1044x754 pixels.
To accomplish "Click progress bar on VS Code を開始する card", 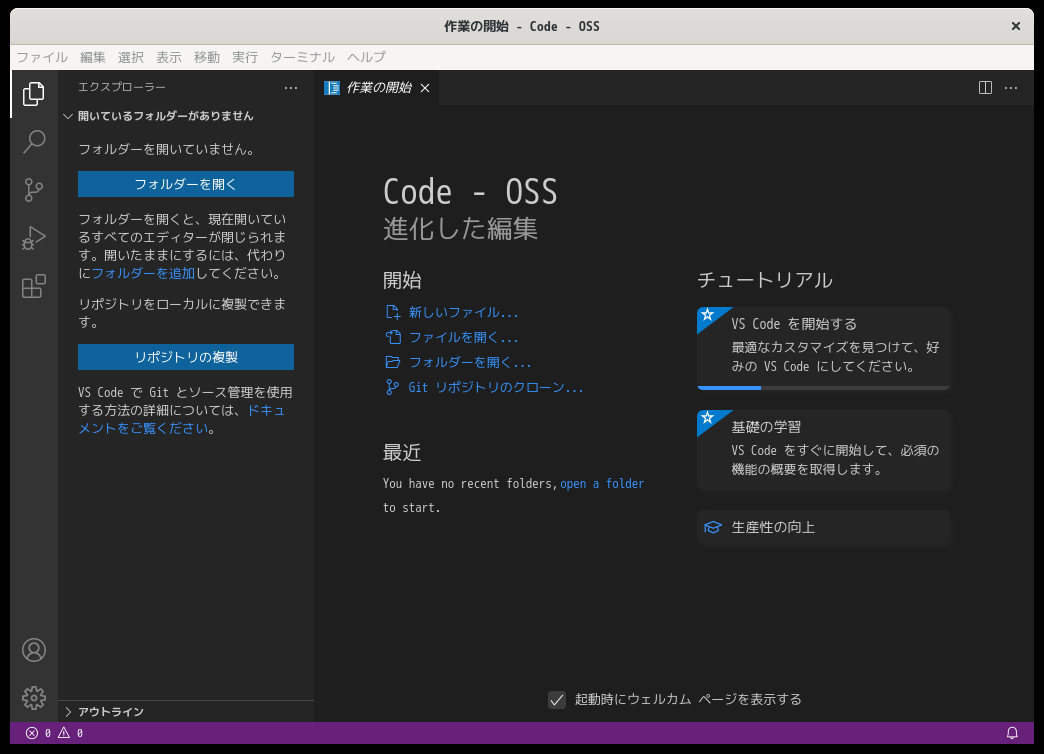I will (824, 388).
